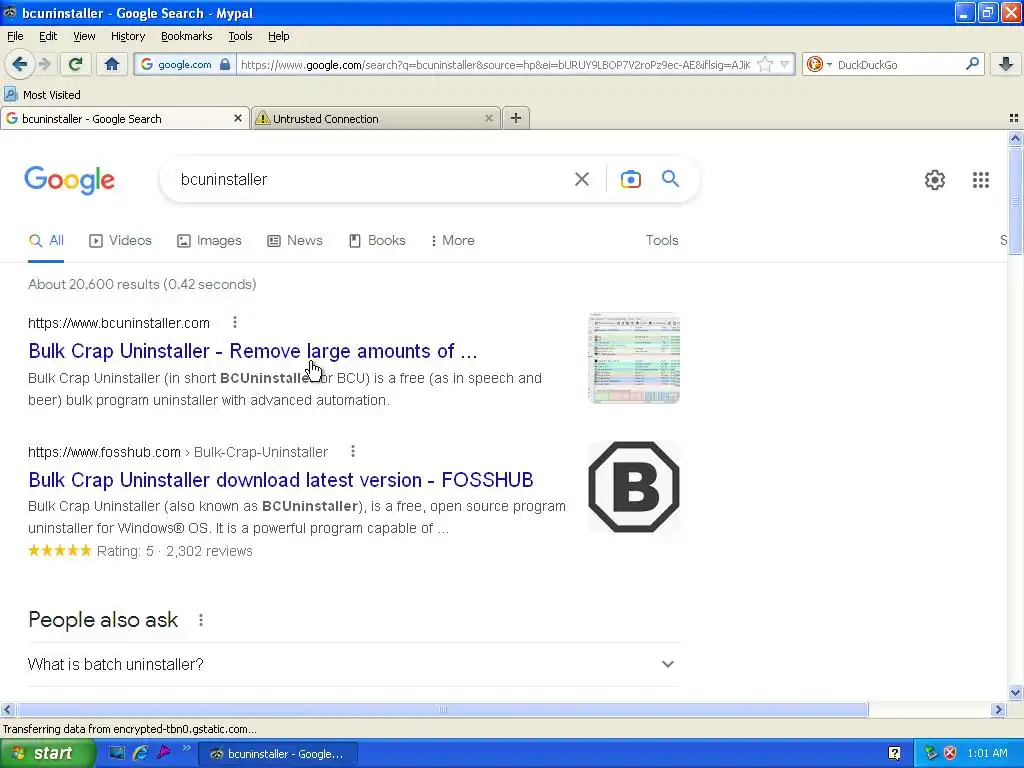The width and height of the screenshot is (1024, 768).
Task: Open the File menu
Action: pos(15,36)
